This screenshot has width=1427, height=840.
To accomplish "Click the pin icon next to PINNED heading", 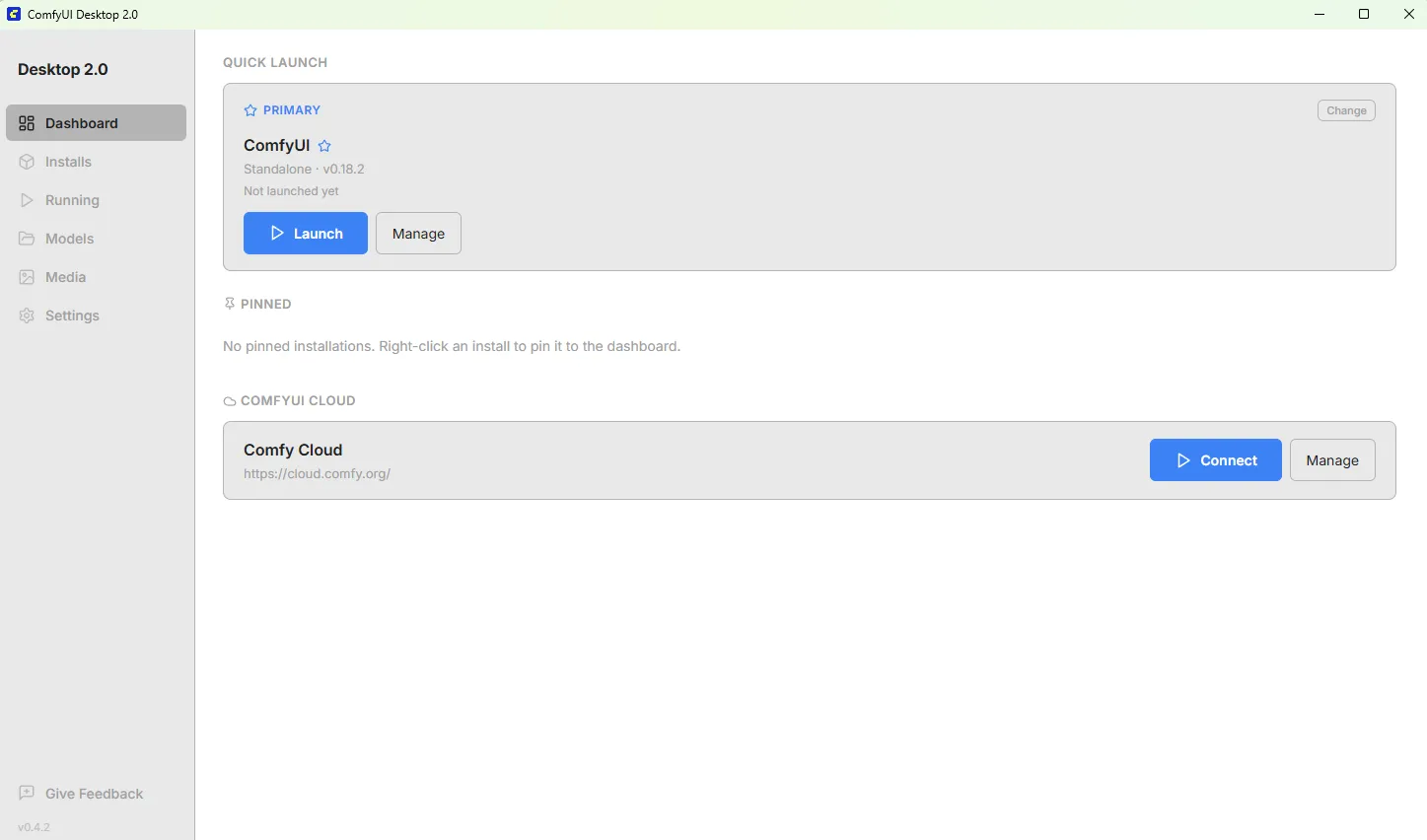I will [229, 303].
